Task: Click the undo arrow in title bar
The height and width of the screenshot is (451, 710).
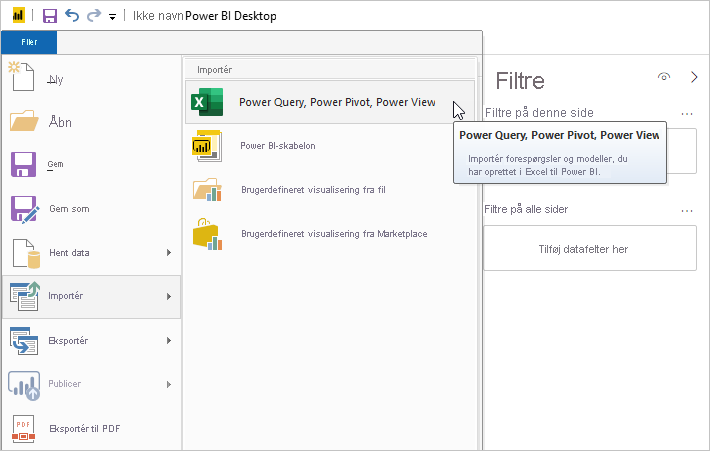Action: (x=71, y=16)
